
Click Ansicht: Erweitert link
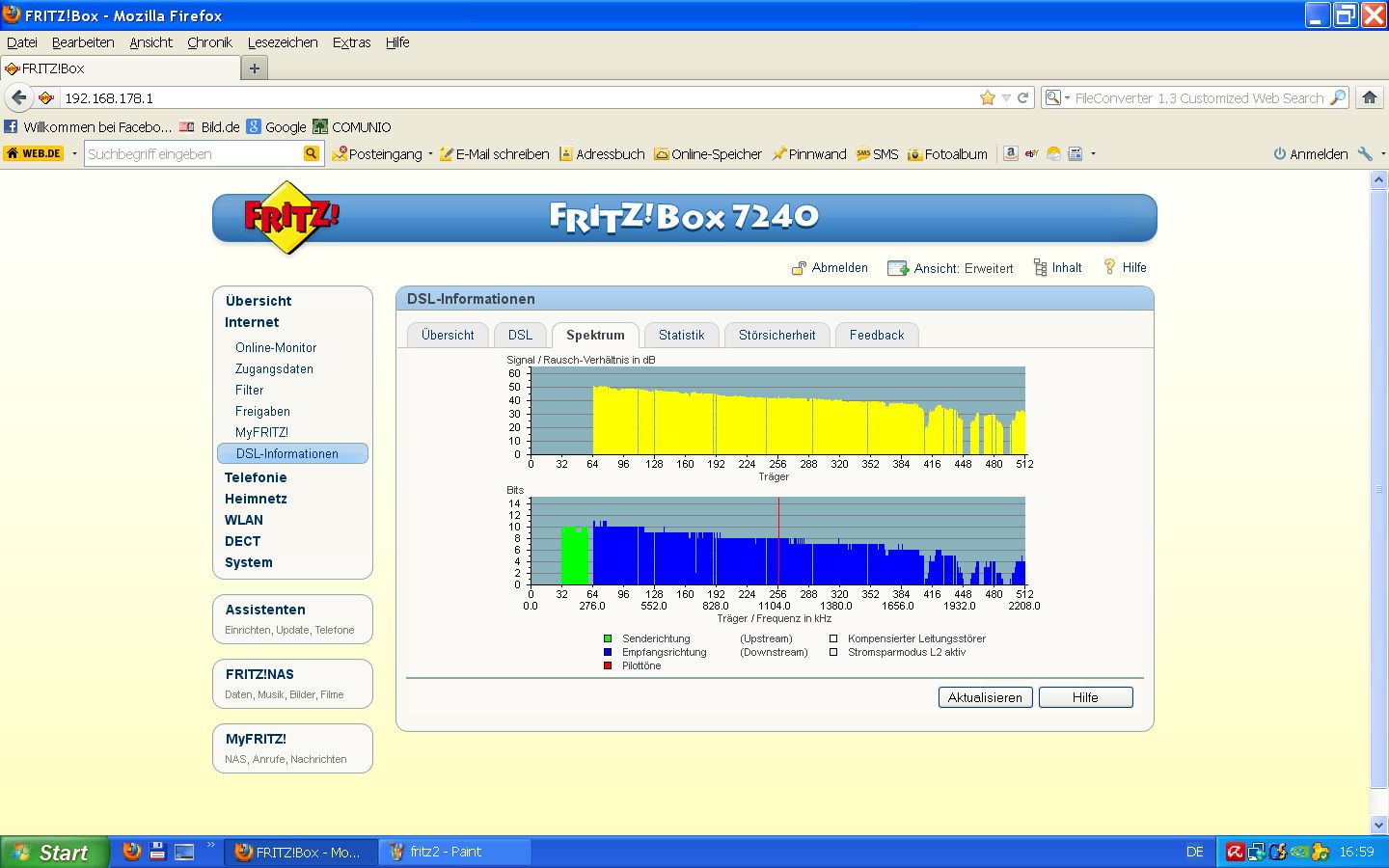[950, 268]
